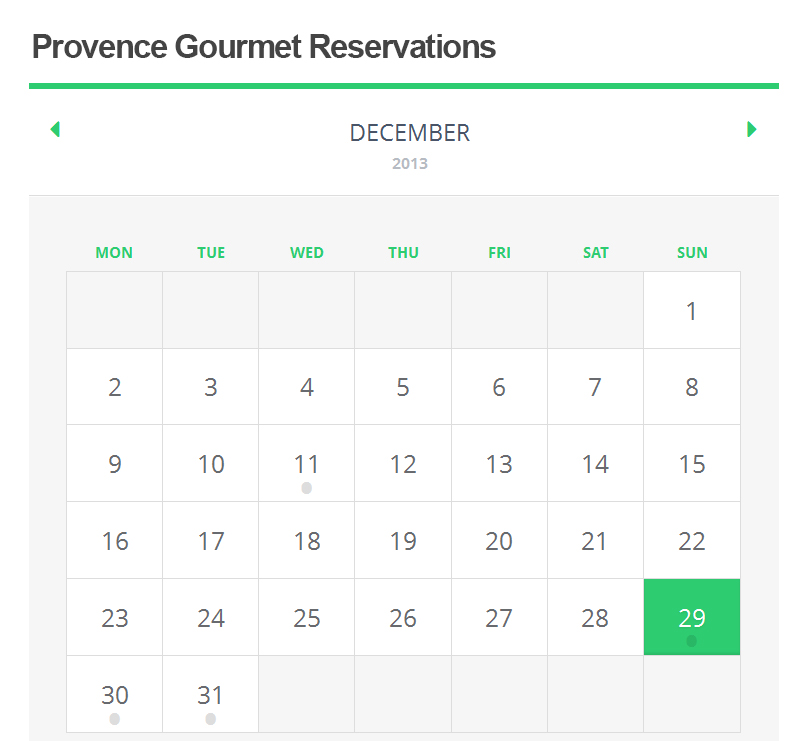Choose day 22 in the Sunday column
The height and width of the screenshot is (741, 792).
(x=692, y=540)
